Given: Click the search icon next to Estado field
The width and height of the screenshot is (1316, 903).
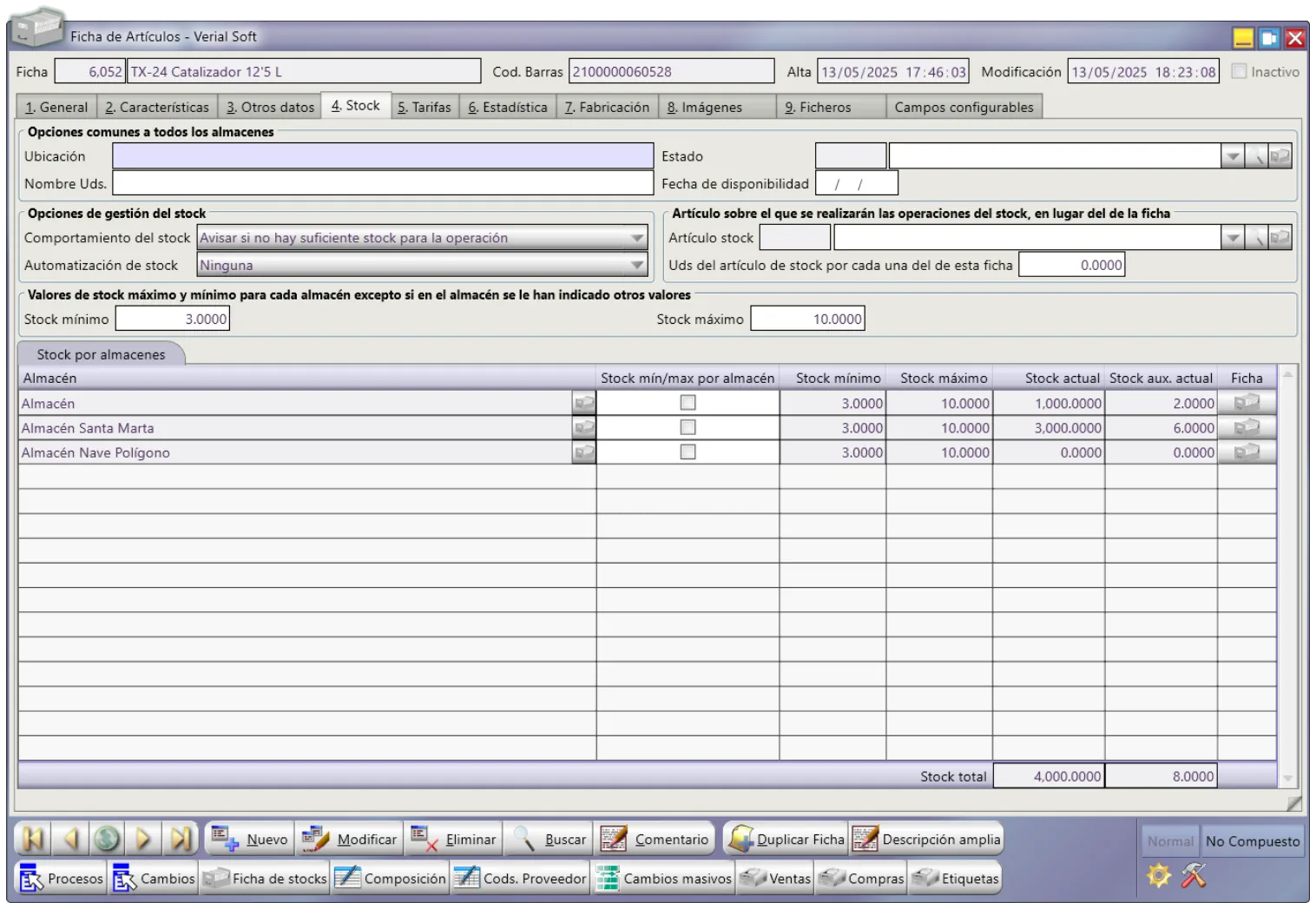Looking at the screenshot, I should (x=1256, y=156).
